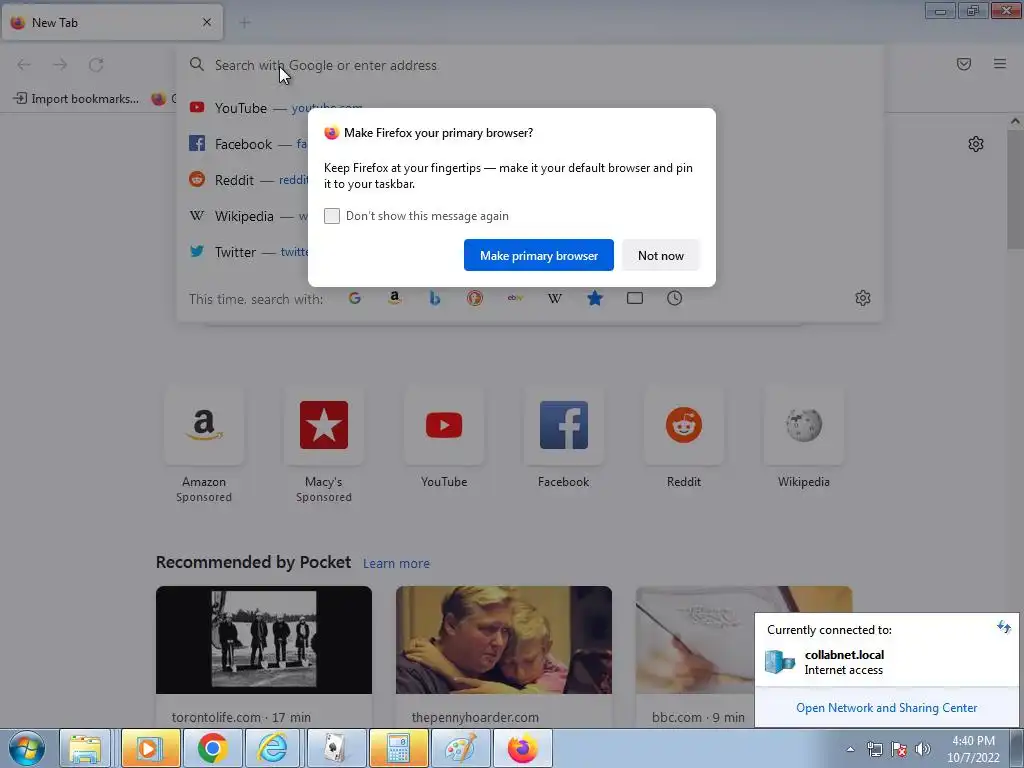
Task: Open Solitaire cards icon in taskbar
Action: (x=336, y=748)
